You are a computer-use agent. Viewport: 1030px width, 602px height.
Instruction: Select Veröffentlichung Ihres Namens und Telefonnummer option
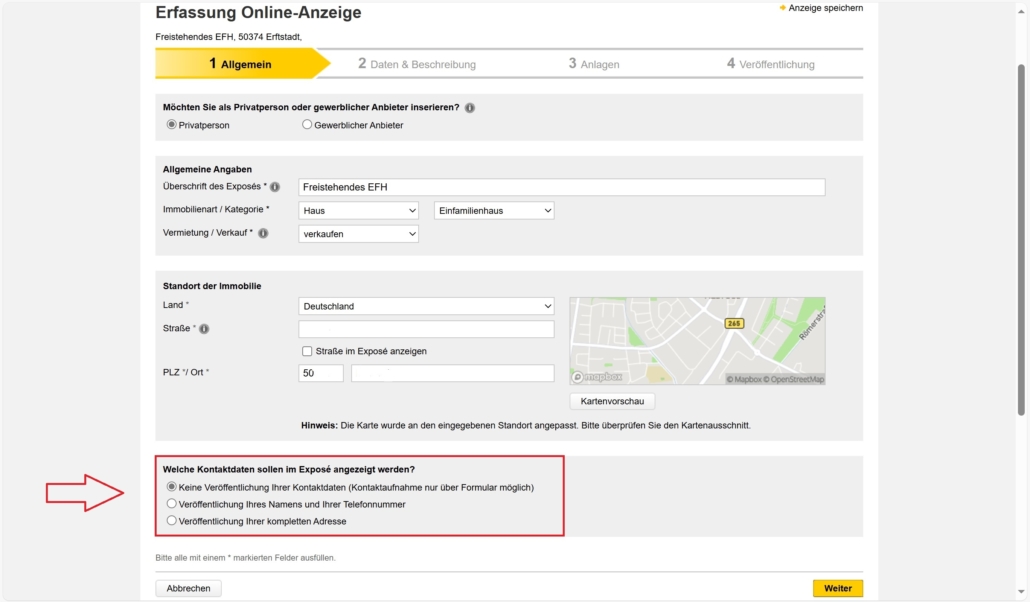[x=172, y=505]
